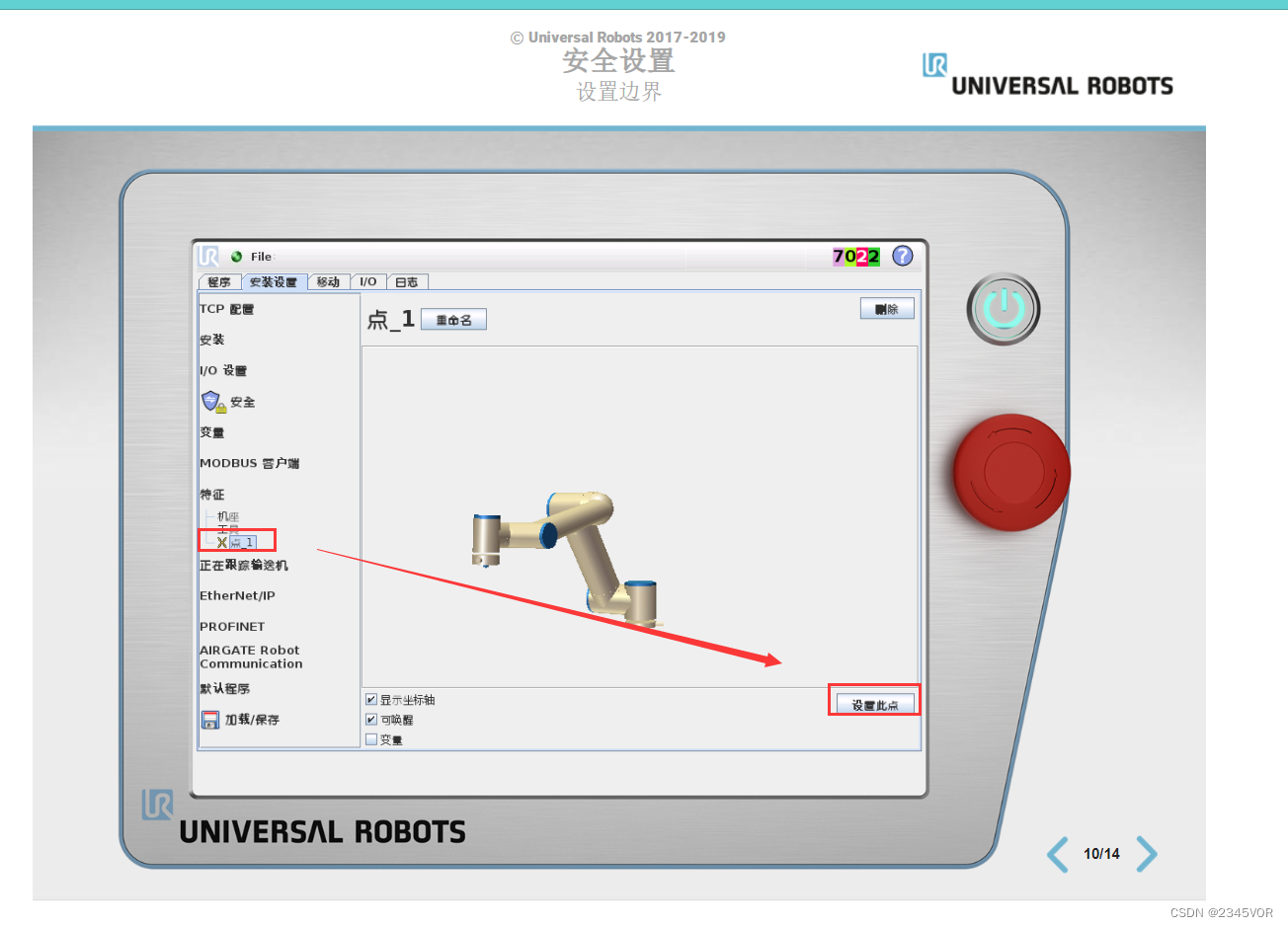Switch to the 移动 tab

coord(329,282)
